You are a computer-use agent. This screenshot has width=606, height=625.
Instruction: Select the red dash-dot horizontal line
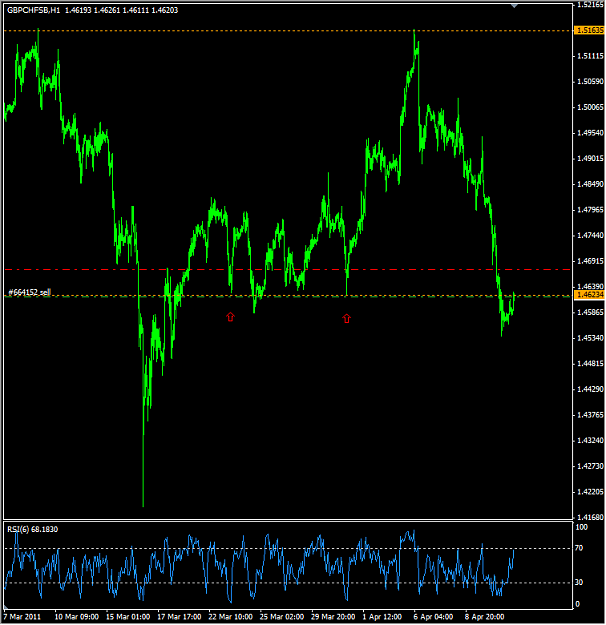click(x=287, y=270)
